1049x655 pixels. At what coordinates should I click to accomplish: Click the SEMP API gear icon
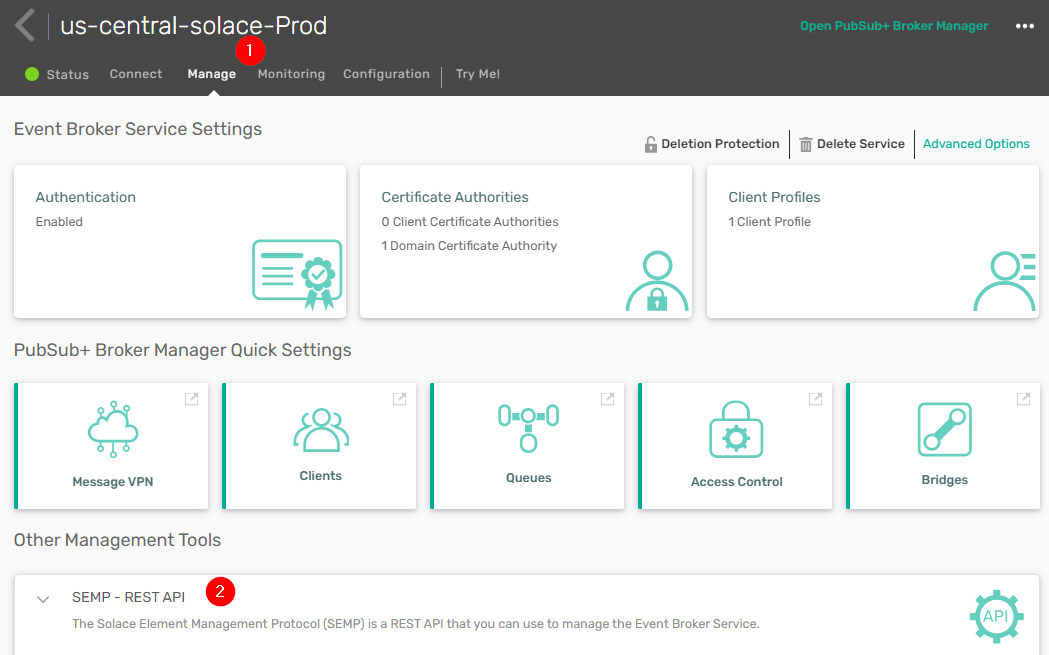coord(996,615)
